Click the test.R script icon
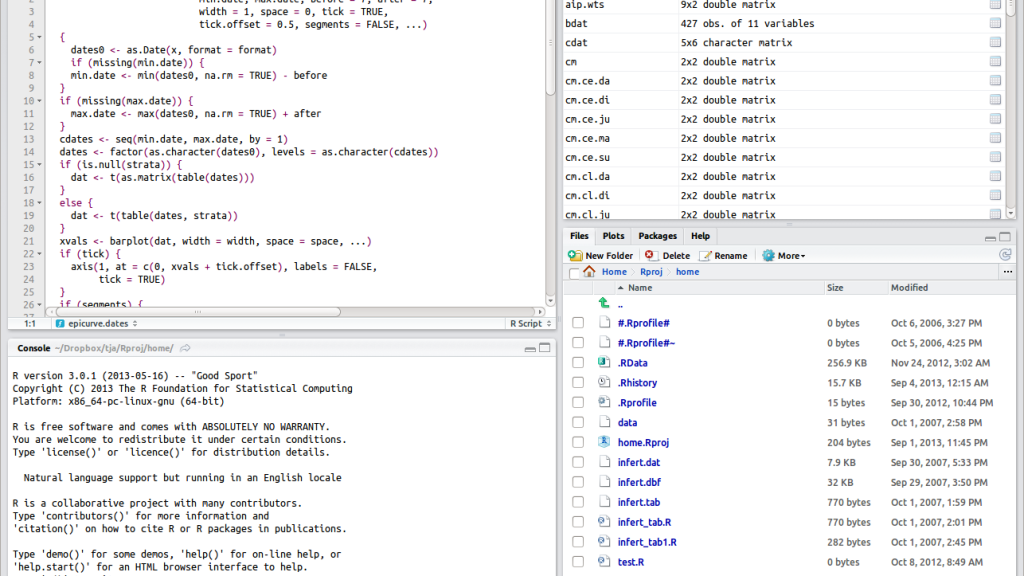The width and height of the screenshot is (1024, 576). (x=604, y=562)
